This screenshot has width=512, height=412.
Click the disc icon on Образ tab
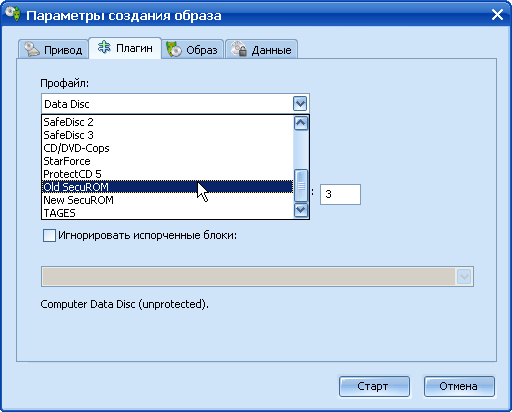click(174, 49)
